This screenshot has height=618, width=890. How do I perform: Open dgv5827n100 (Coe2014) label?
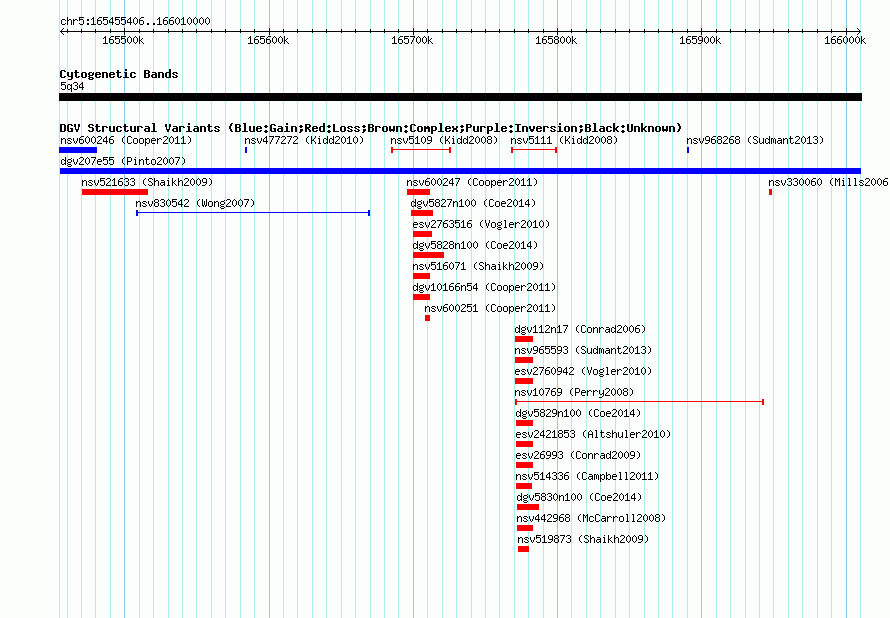(473, 203)
